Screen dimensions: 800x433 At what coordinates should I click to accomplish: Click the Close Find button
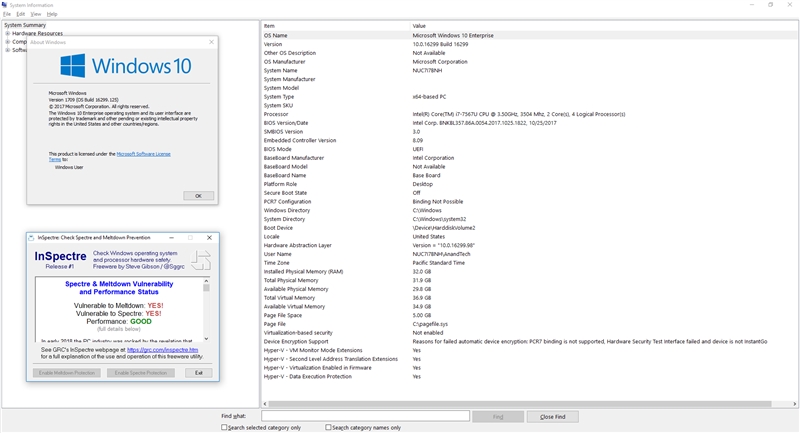tap(553, 417)
